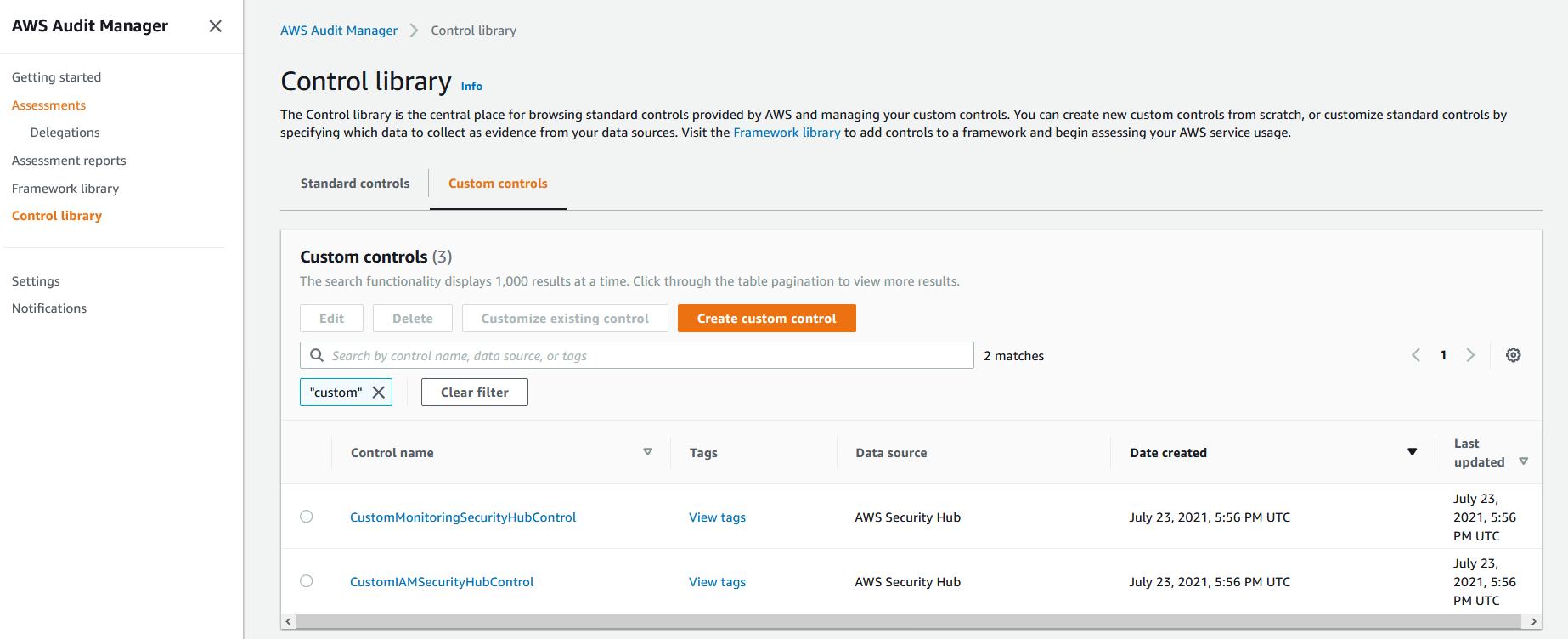Viewport: 1568px width, 639px height.
Task: Go to previous page of results
Action: coord(1416,355)
